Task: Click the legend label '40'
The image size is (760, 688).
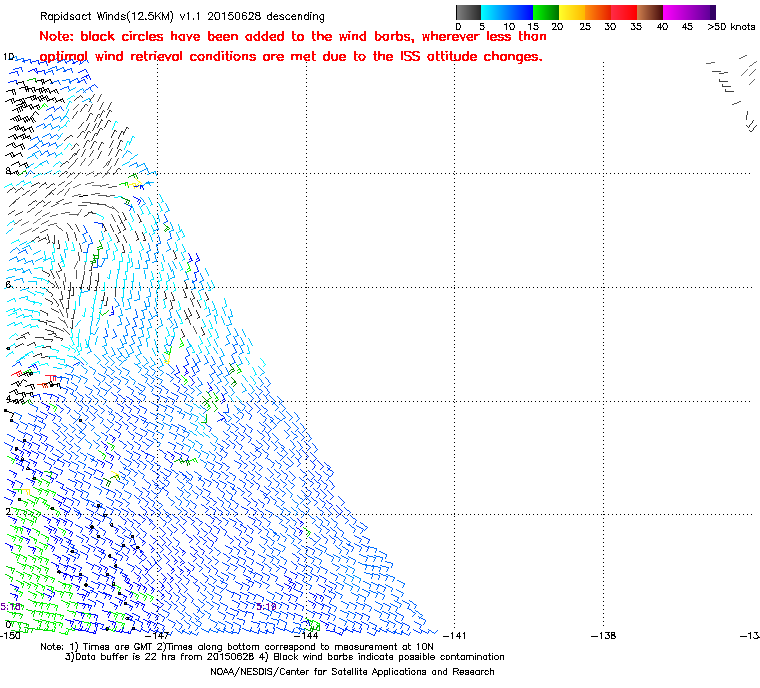Action: (662, 27)
